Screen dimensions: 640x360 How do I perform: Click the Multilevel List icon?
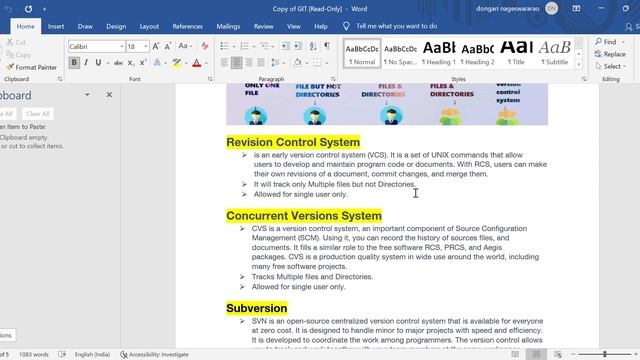coord(264,46)
